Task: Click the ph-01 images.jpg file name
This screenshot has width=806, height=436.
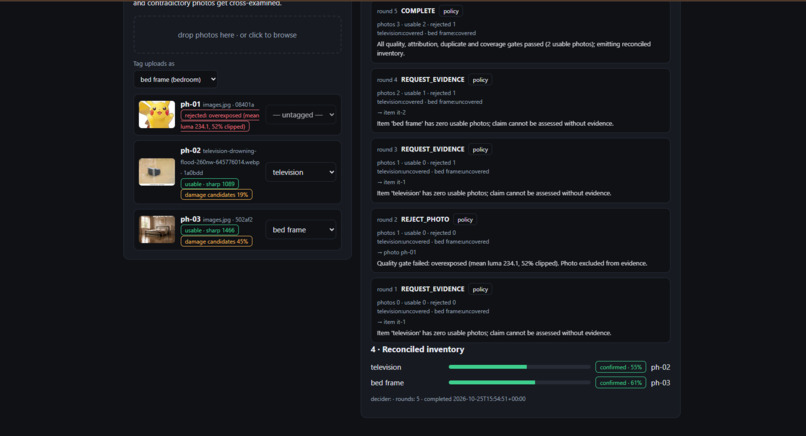Action: (x=217, y=105)
